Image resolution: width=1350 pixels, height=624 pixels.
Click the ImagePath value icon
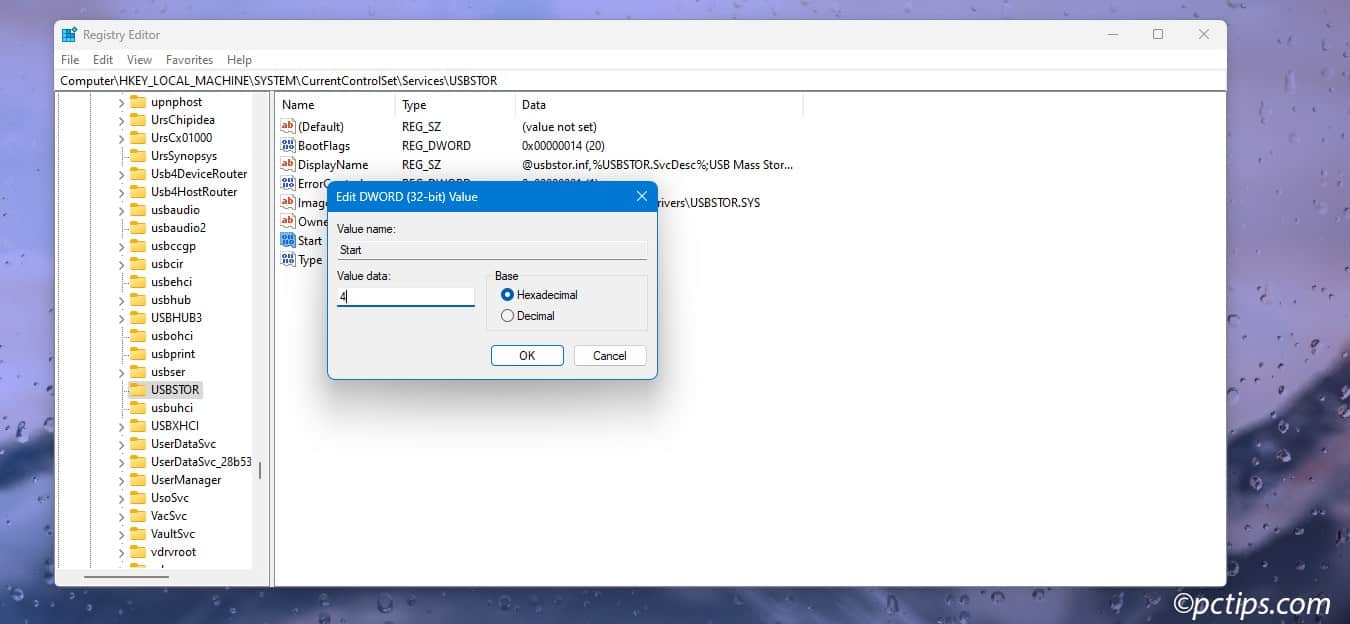(288, 203)
